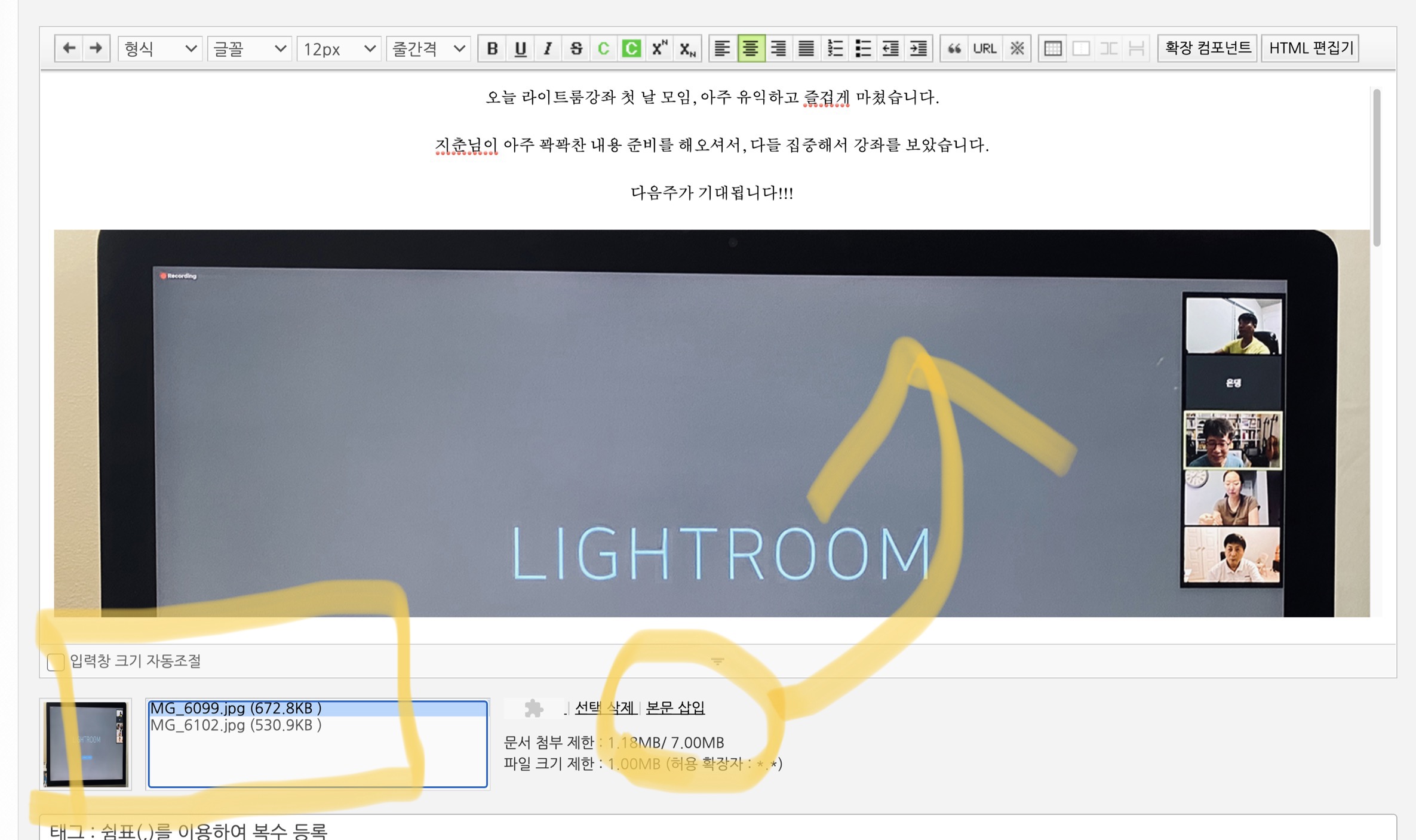Image resolution: width=1416 pixels, height=840 pixels.
Task: Expand the 줄간격 line spacing dropdown
Action: click(428, 48)
